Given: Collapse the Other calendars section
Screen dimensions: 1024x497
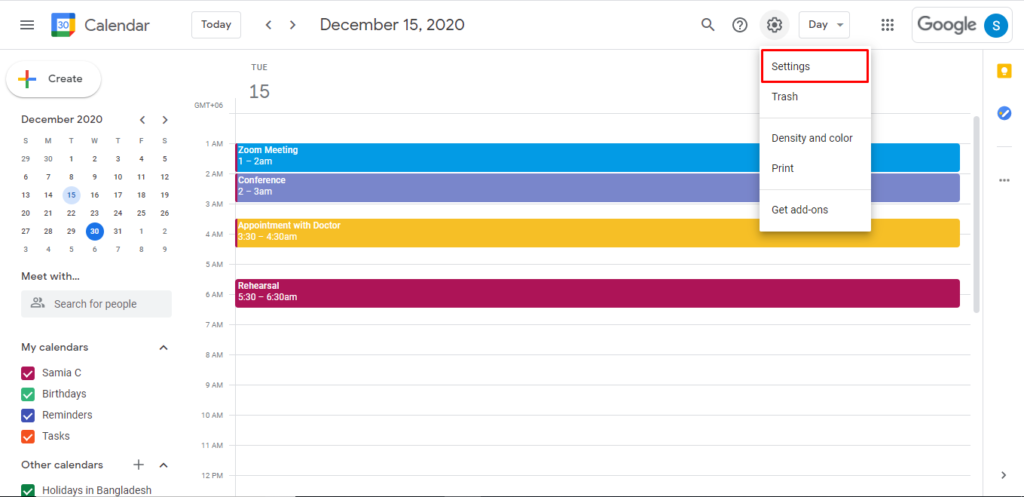Looking at the screenshot, I should pos(163,465).
